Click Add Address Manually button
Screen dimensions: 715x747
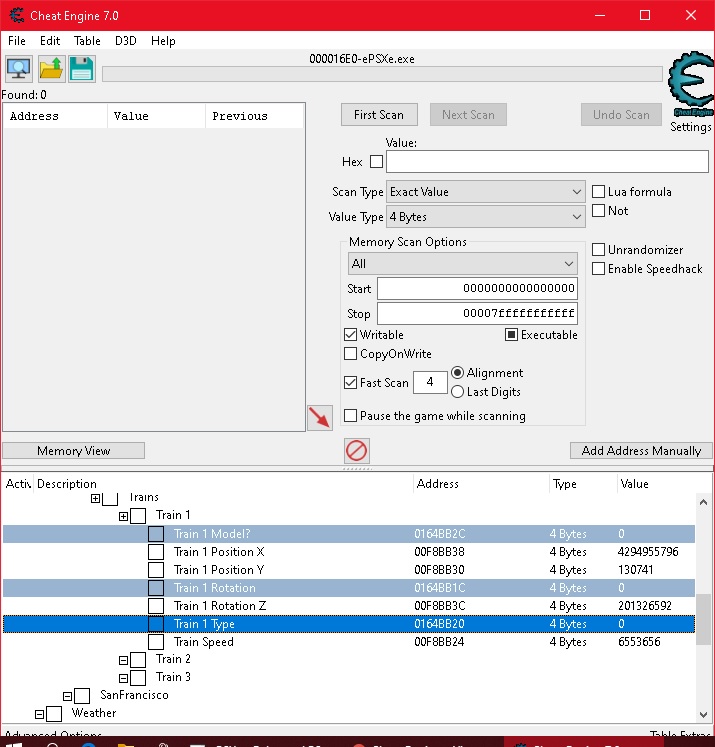[641, 451]
